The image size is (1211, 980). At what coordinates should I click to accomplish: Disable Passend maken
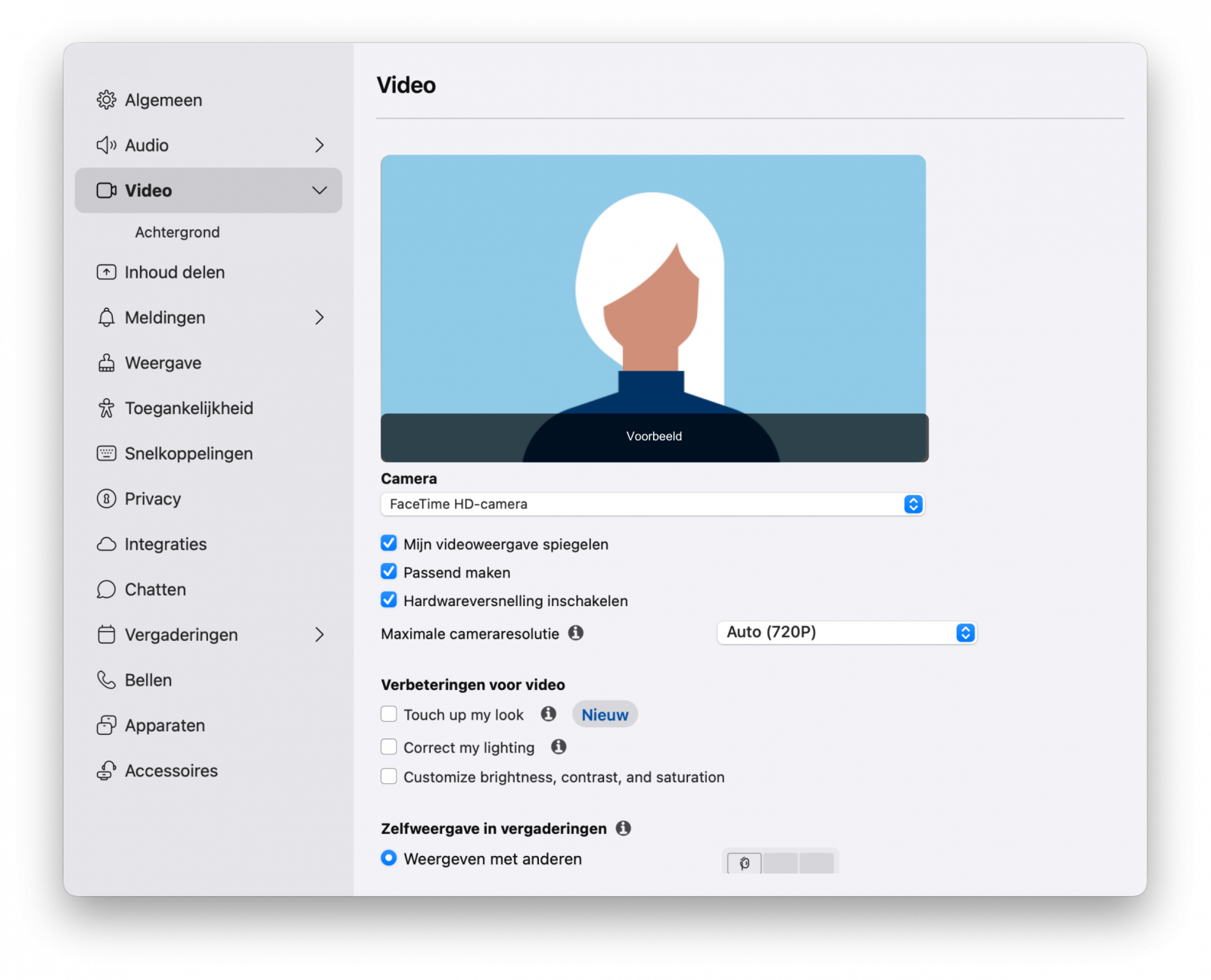[388, 571]
